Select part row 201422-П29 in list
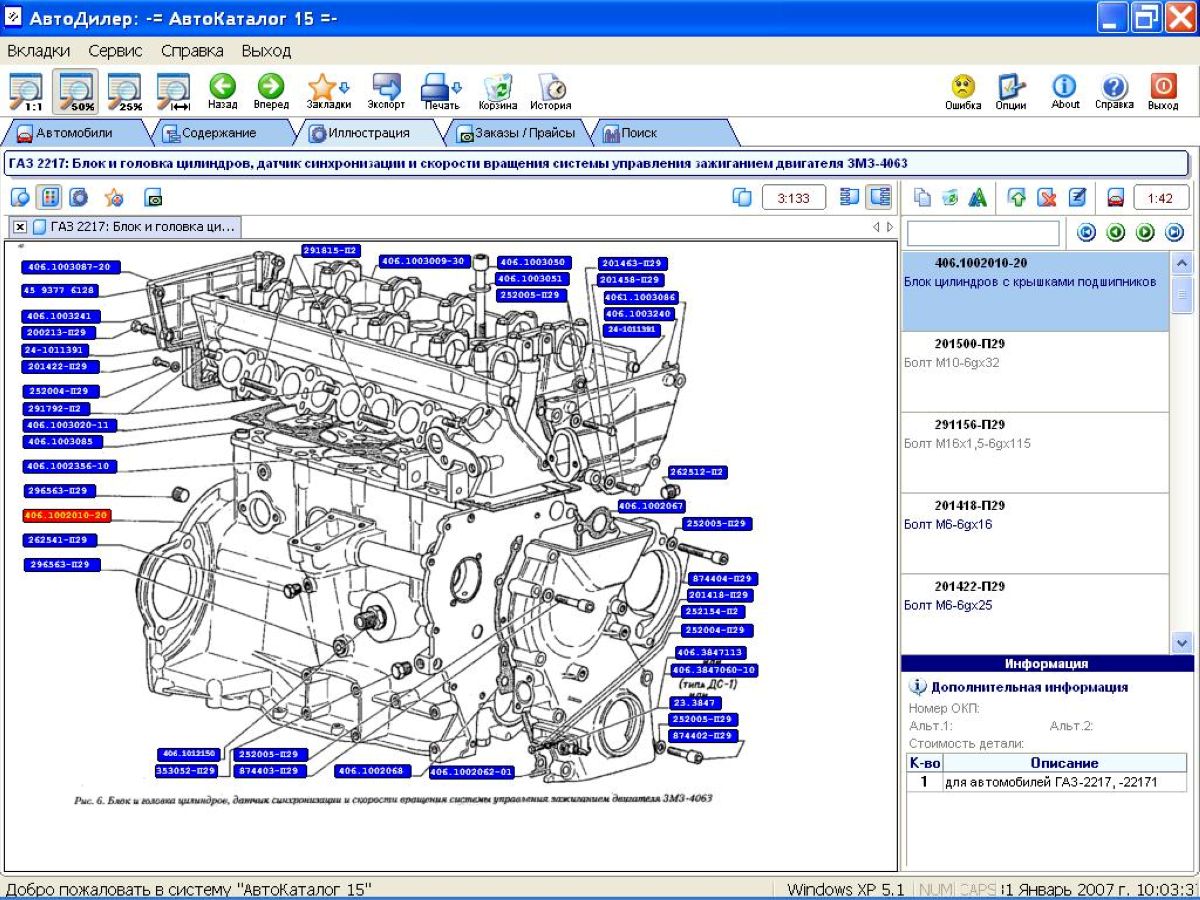Screen dimensions: 1200x900 [x=1035, y=613]
